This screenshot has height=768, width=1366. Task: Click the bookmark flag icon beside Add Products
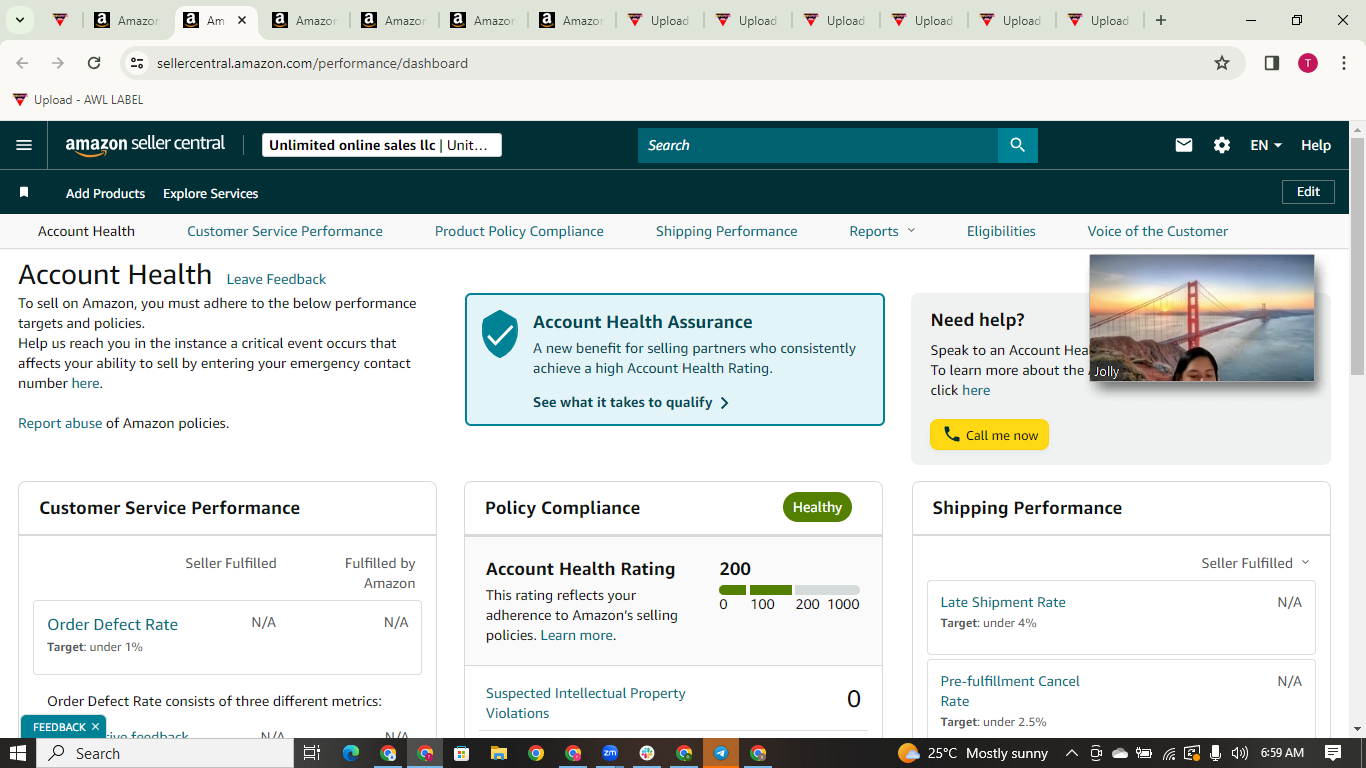[x=24, y=192]
